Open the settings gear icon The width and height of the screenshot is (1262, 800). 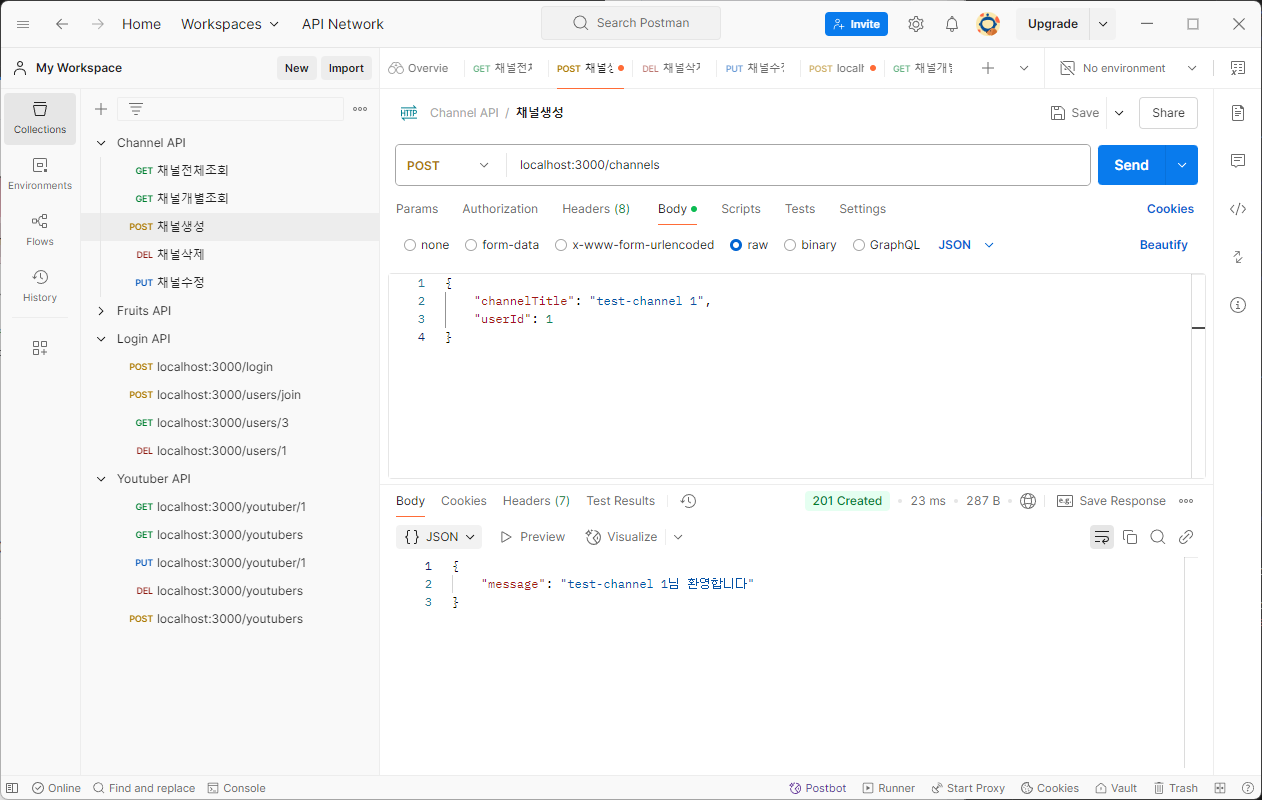coord(916,24)
